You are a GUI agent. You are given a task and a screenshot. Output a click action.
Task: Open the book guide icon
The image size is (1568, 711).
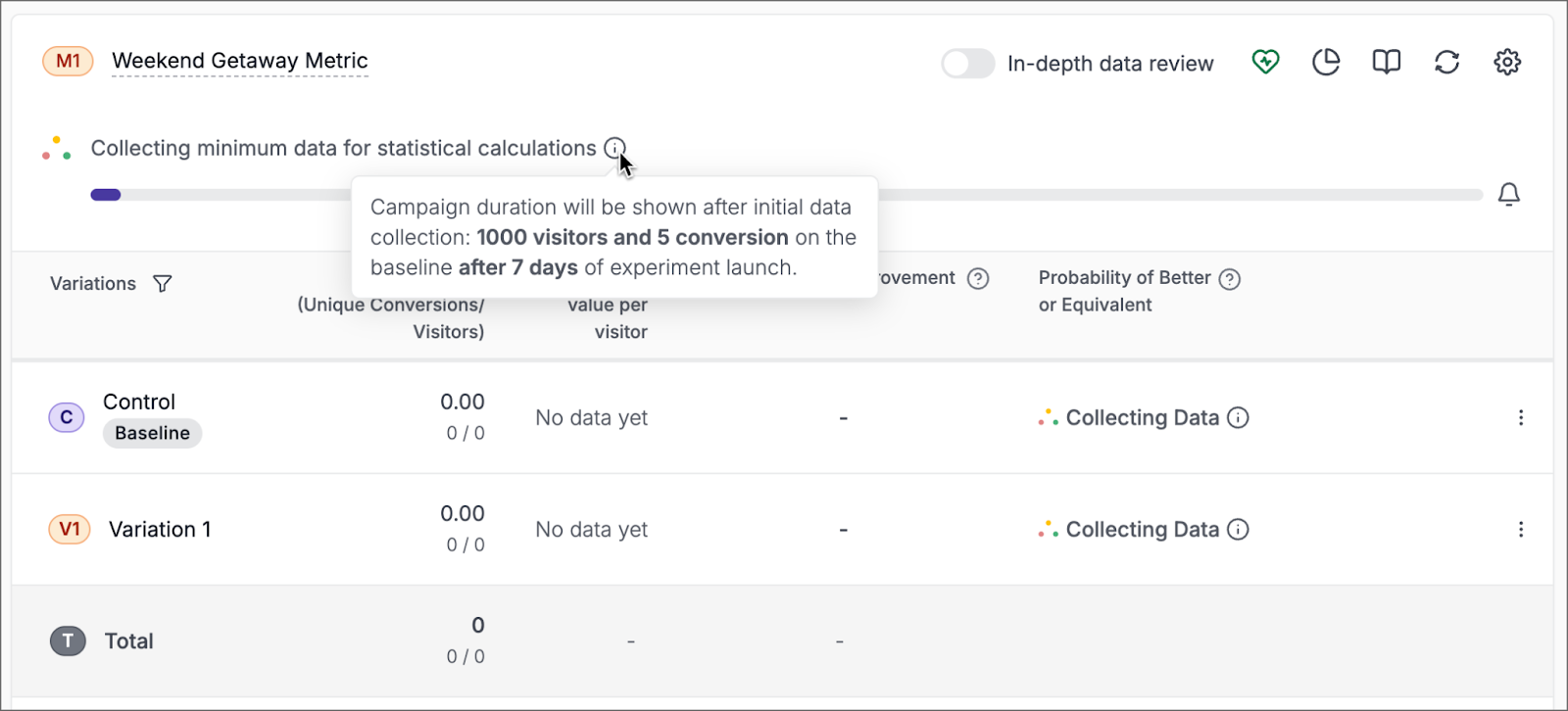[x=1386, y=63]
